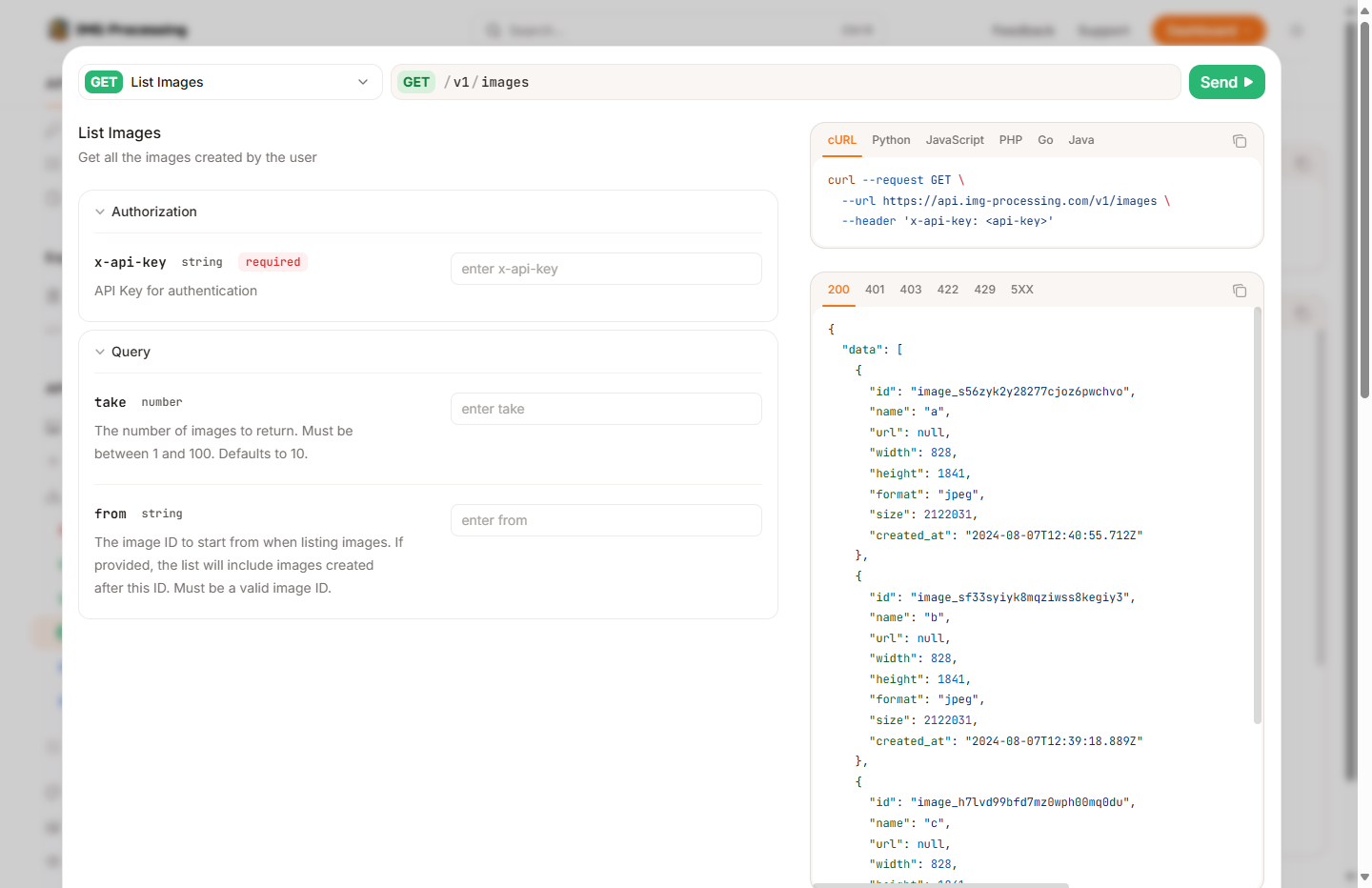Select the cURL code tab

pyautogui.click(x=842, y=140)
